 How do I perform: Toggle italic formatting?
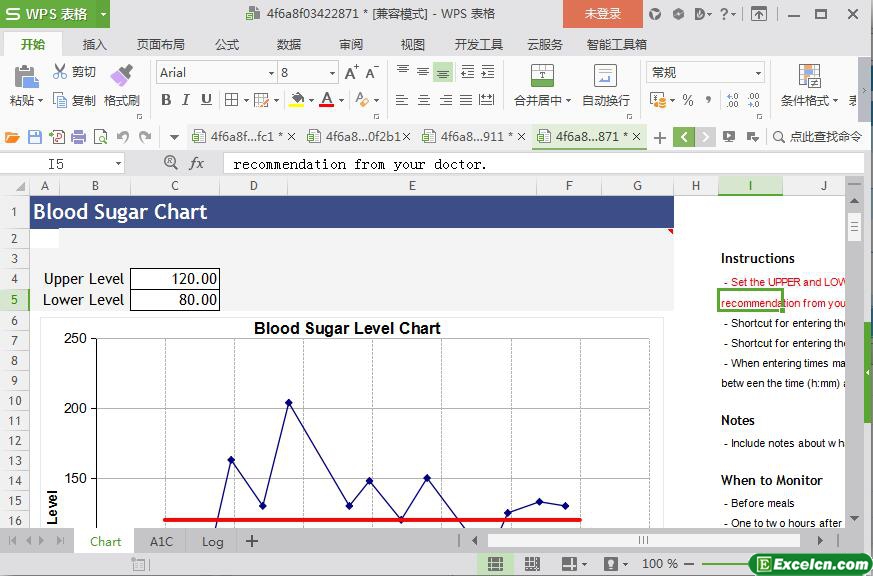(186, 100)
